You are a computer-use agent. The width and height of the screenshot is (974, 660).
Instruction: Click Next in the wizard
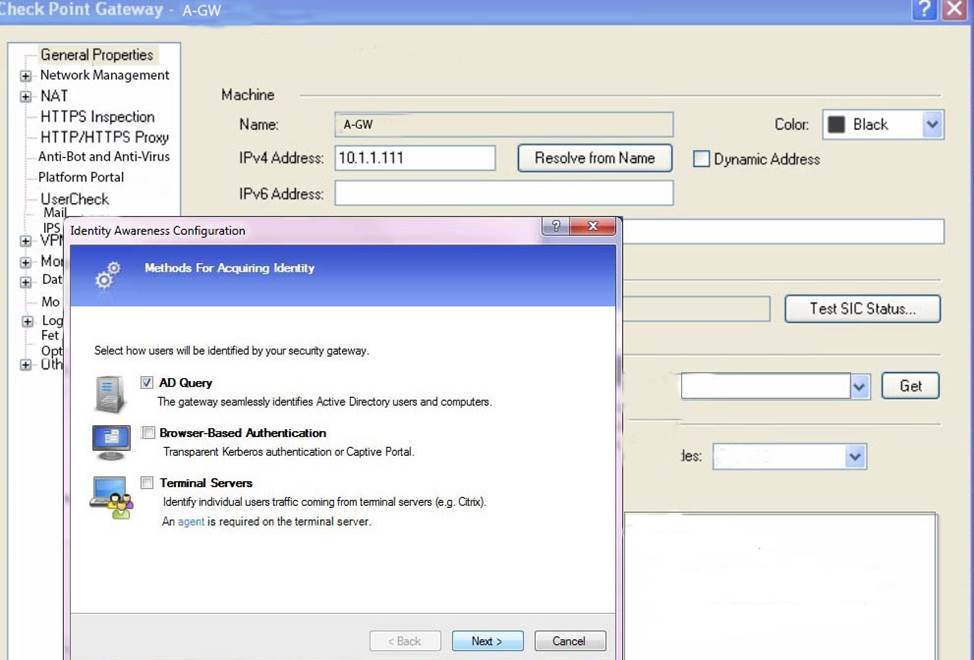coord(487,641)
